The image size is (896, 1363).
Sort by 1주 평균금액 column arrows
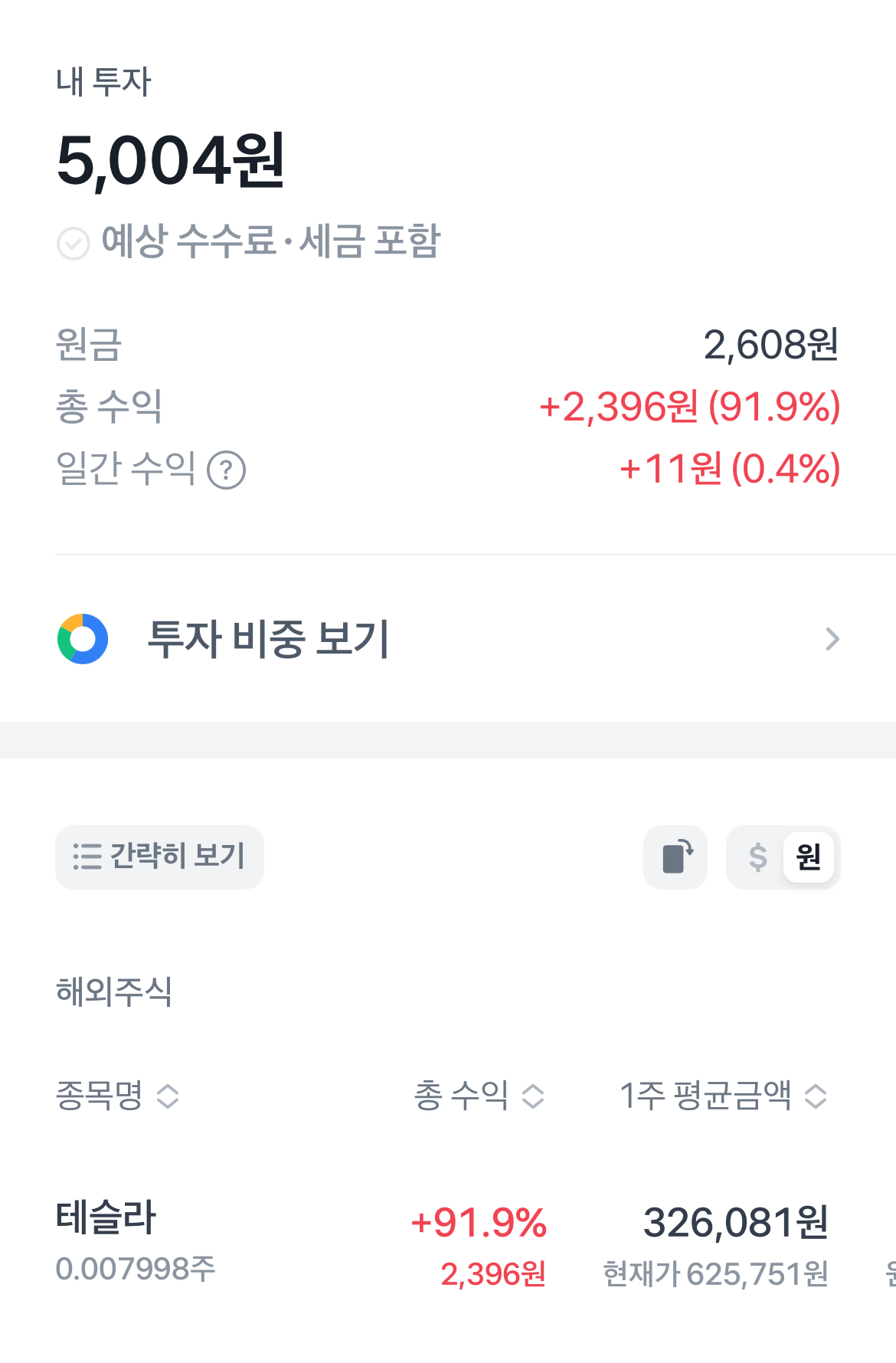[x=816, y=1096]
